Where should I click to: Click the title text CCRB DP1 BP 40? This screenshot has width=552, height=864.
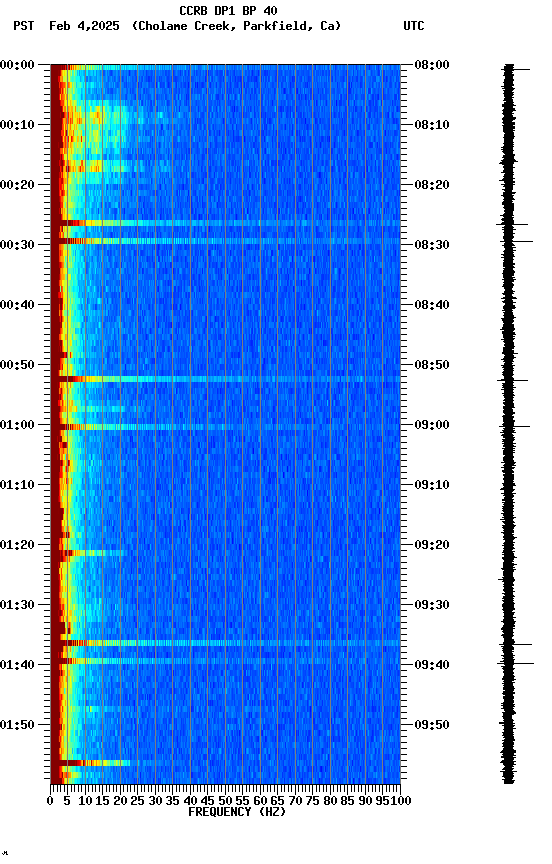pos(228,11)
